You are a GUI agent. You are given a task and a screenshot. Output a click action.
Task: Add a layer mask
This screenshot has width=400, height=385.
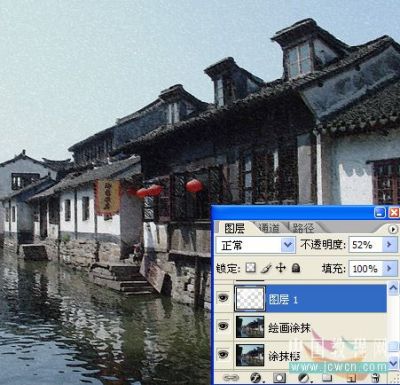point(279,378)
